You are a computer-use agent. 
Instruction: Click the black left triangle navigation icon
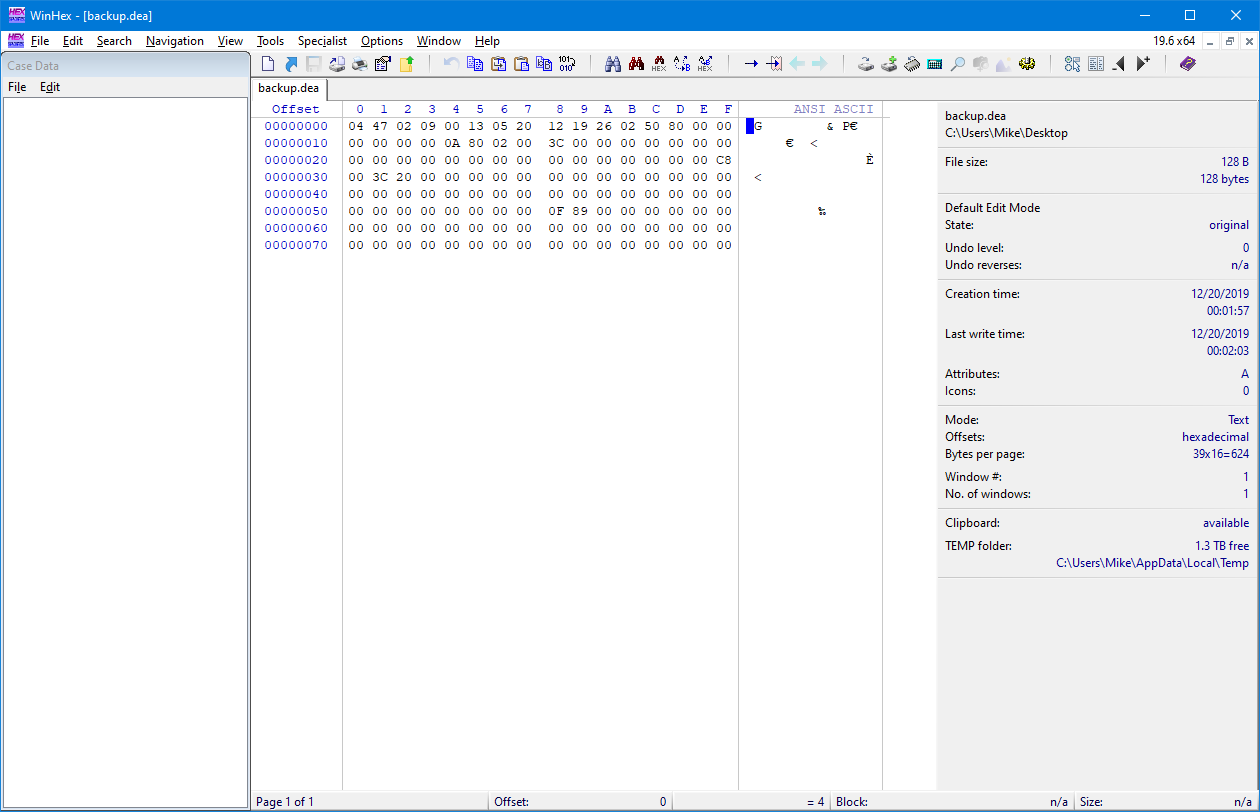(1119, 64)
